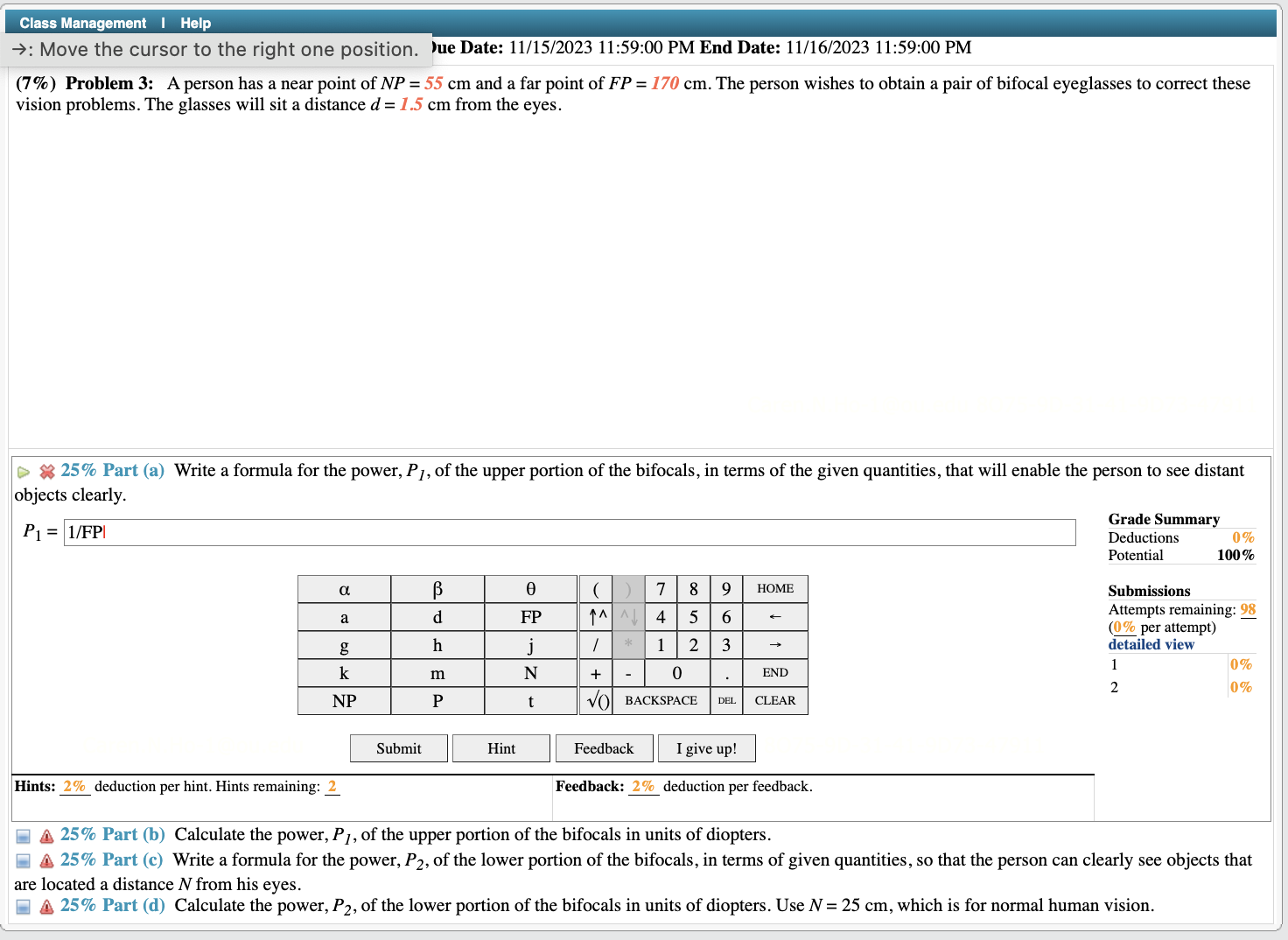Viewport: 1288px width, 940px height.
Task: Click digit 1 on keypad
Action: point(661,645)
